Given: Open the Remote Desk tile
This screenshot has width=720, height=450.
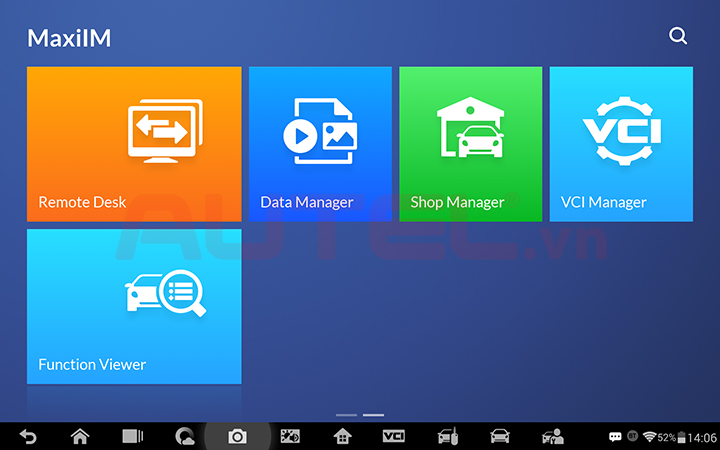Looking at the screenshot, I should [x=134, y=144].
